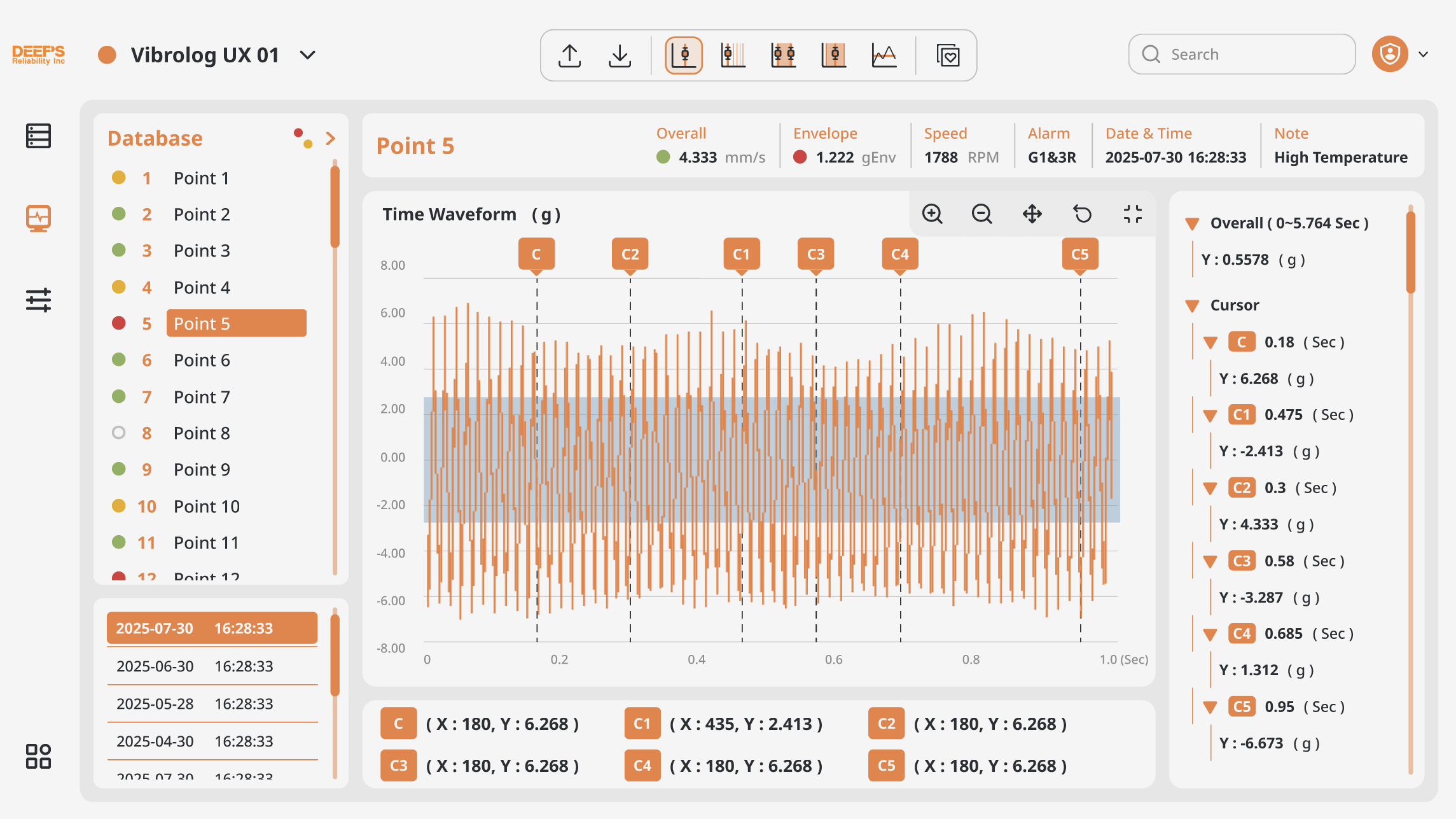Zoom in on the time waveform
The width and height of the screenshot is (1456, 819).
[x=933, y=214]
